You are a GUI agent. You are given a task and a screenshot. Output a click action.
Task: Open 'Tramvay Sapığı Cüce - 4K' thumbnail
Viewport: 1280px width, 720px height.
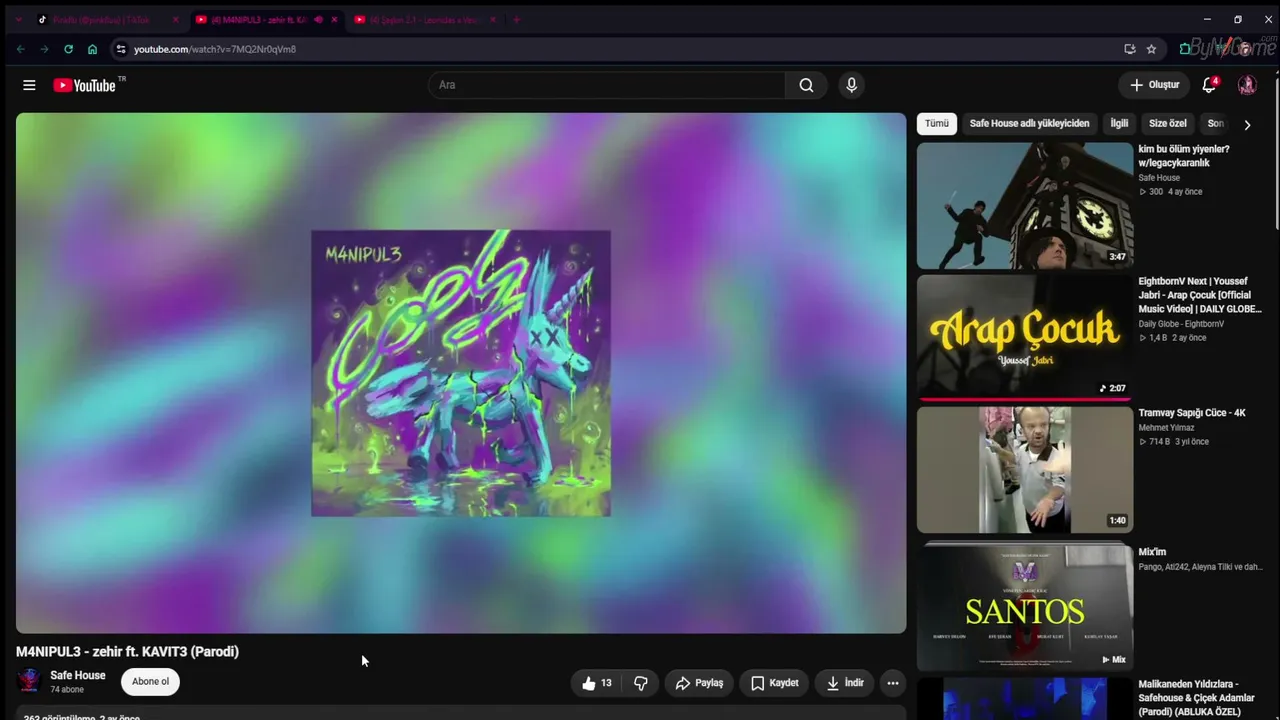click(x=1025, y=469)
